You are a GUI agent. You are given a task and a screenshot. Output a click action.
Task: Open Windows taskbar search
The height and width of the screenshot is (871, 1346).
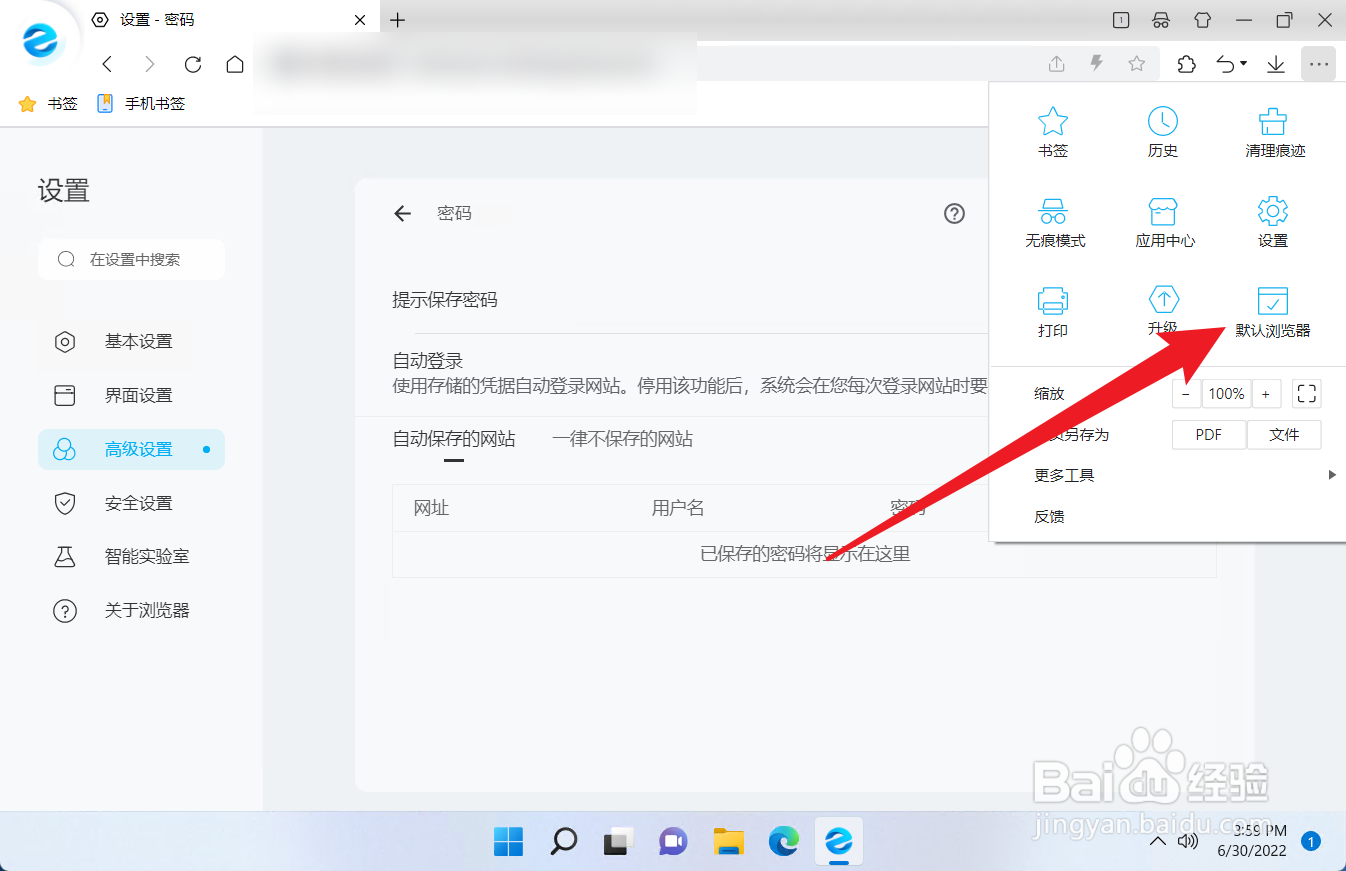click(563, 843)
